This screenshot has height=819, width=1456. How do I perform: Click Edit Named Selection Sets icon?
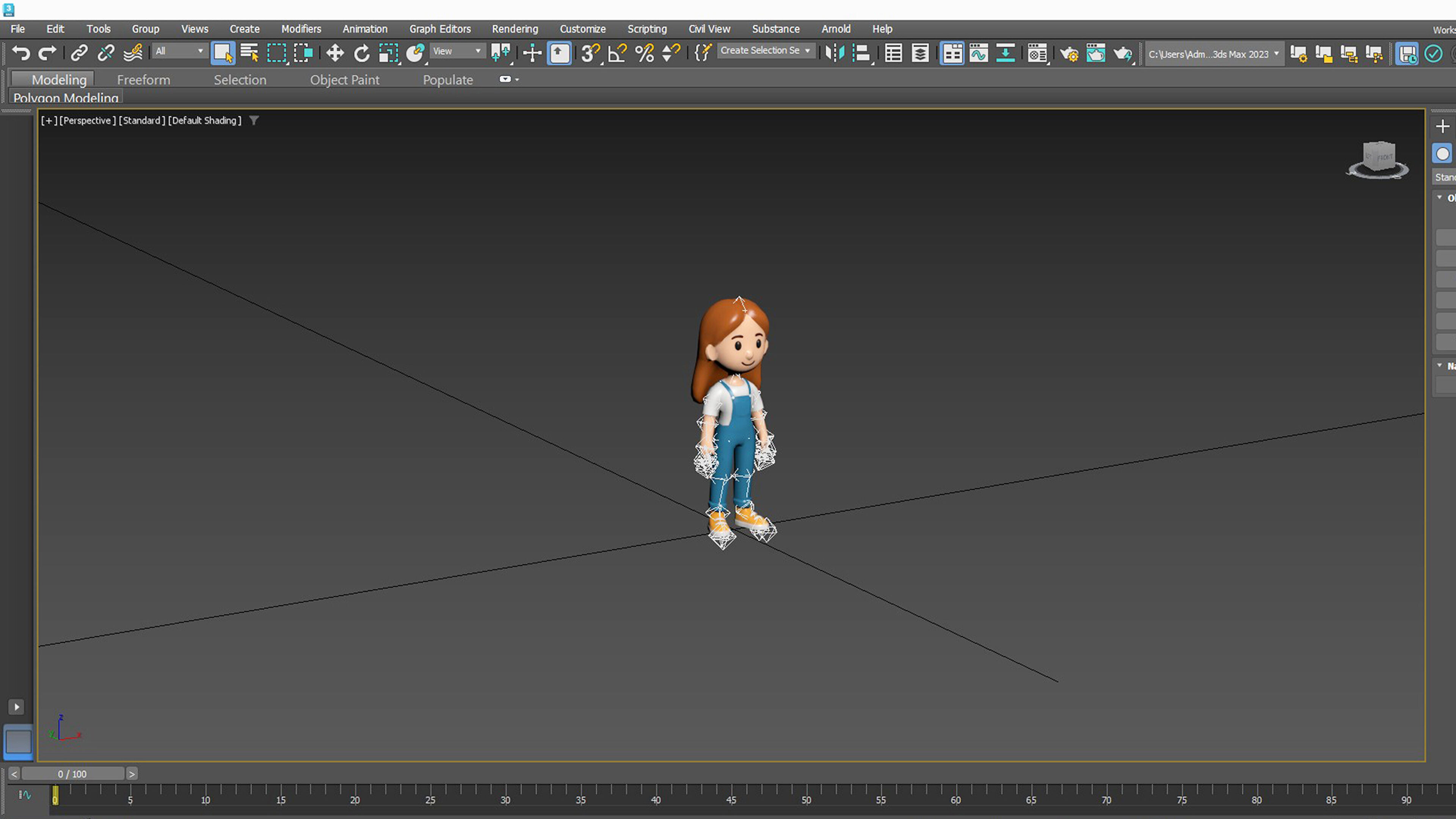click(703, 53)
